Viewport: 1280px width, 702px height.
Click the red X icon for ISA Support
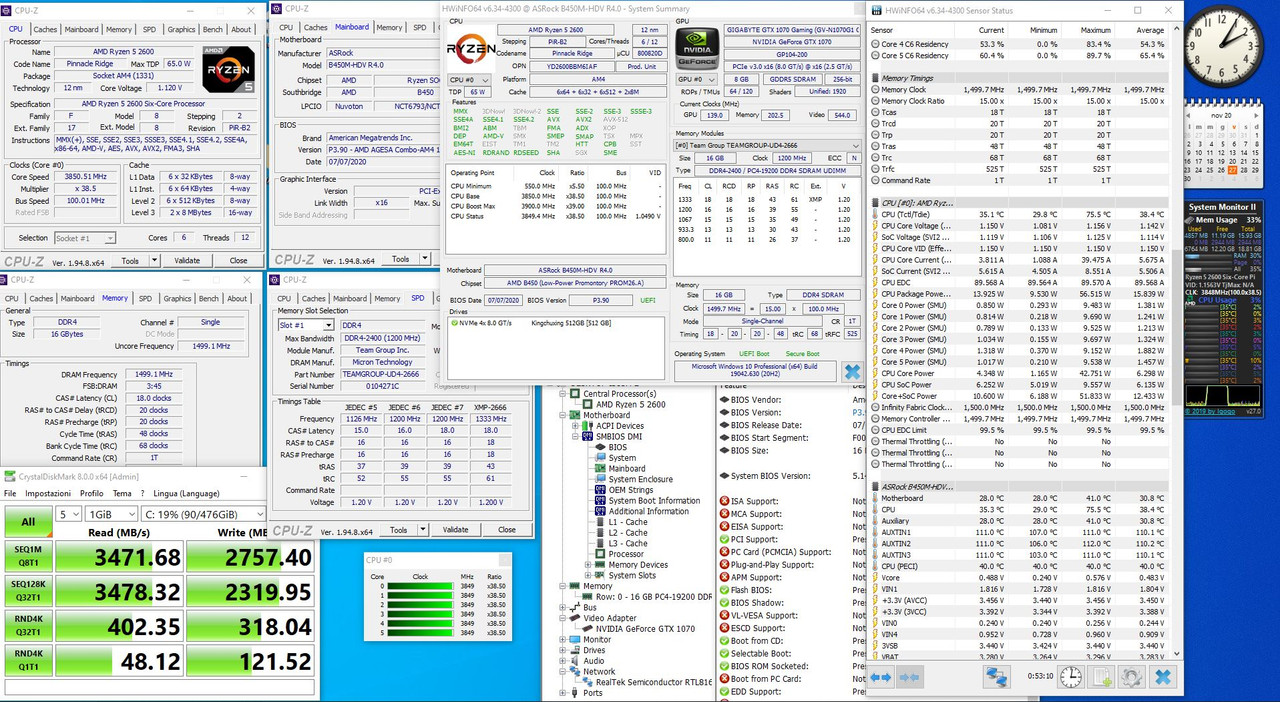(x=724, y=500)
